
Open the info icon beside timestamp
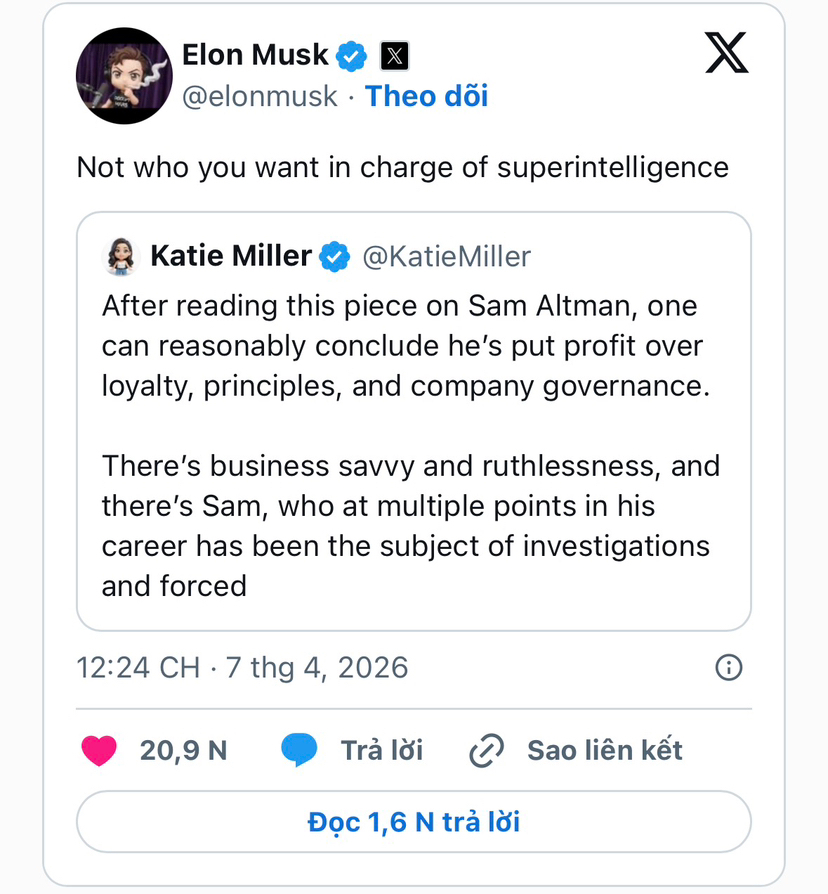pyautogui.click(x=730, y=667)
